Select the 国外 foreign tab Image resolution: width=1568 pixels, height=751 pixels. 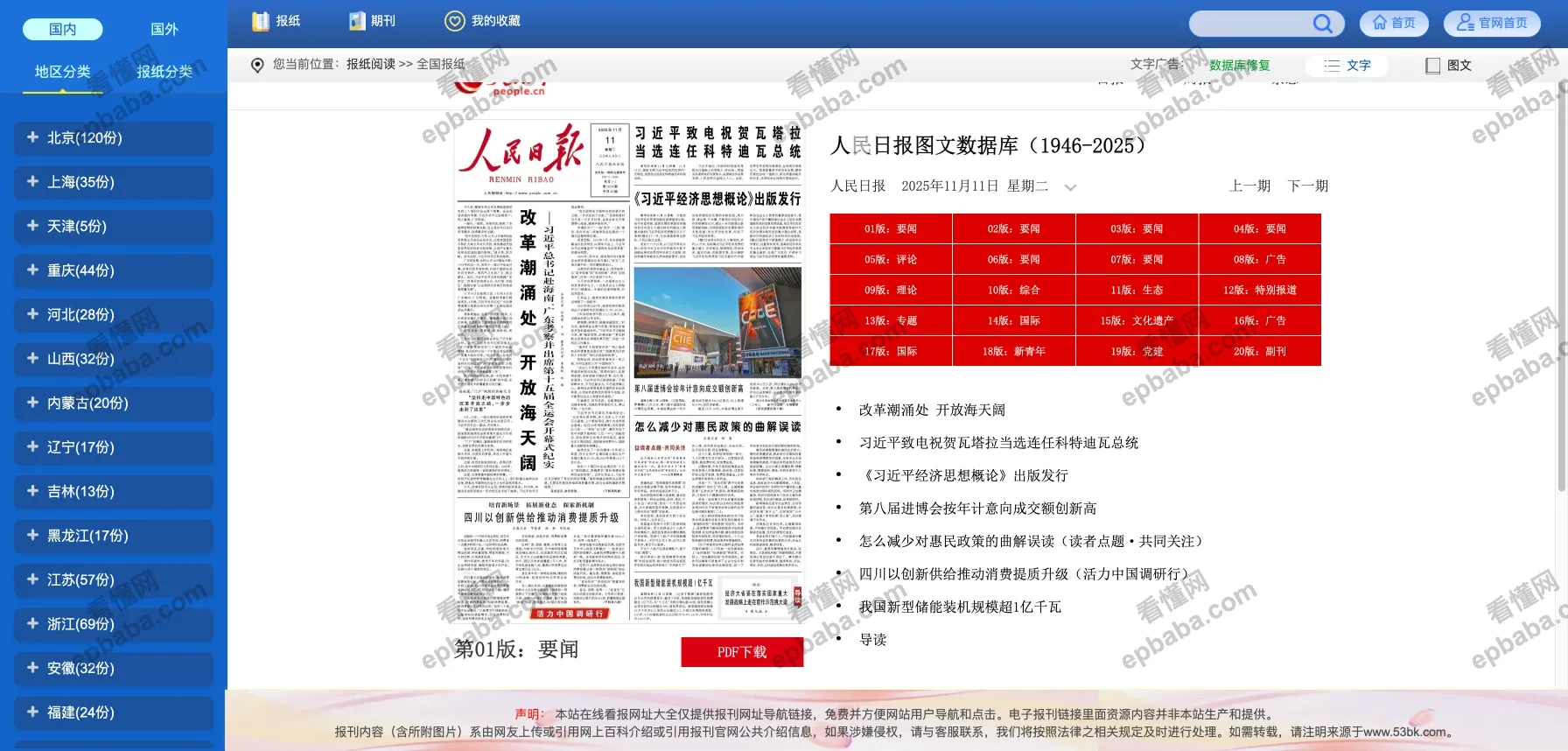[164, 29]
